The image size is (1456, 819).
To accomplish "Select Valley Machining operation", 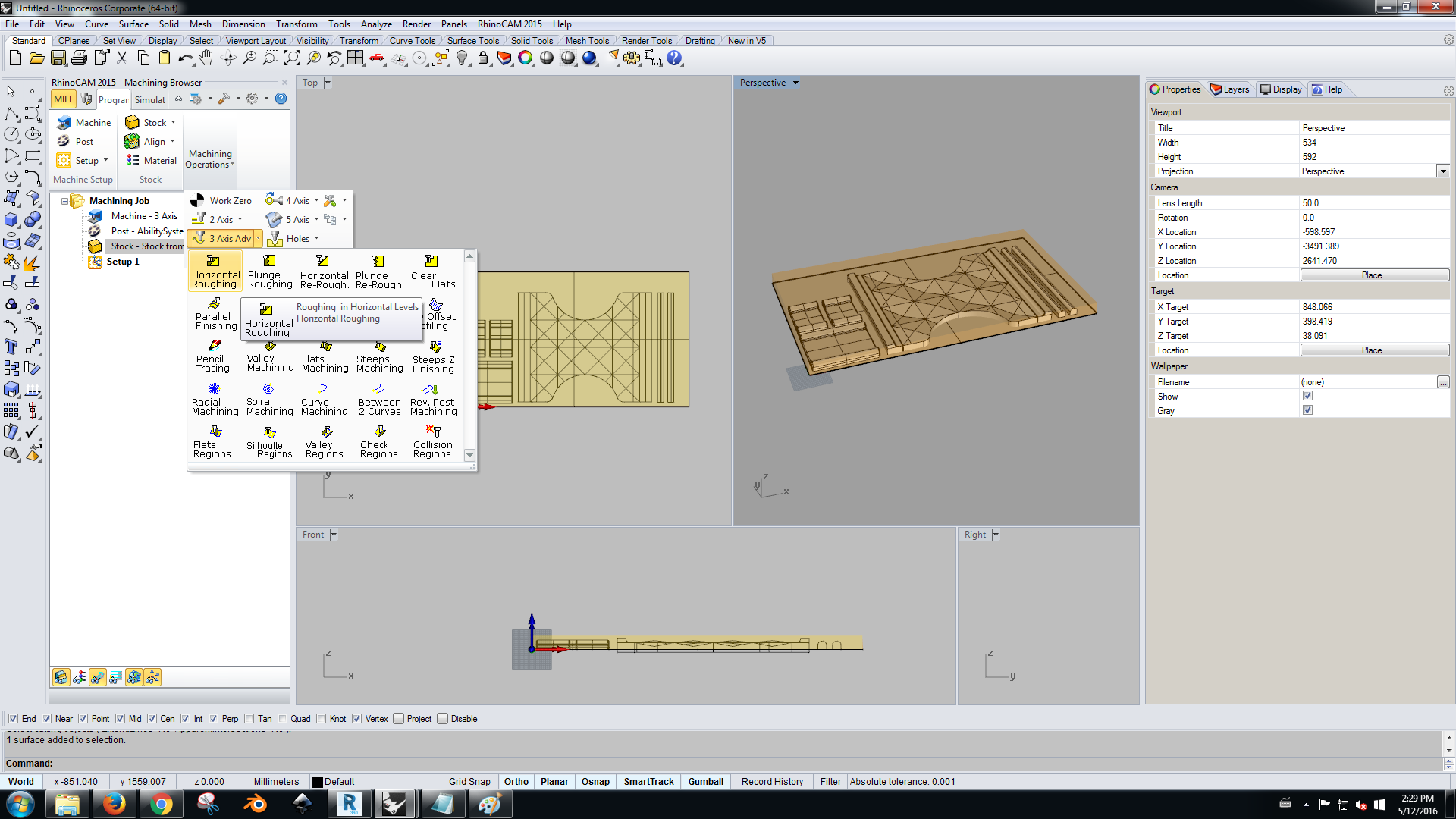I will [270, 356].
